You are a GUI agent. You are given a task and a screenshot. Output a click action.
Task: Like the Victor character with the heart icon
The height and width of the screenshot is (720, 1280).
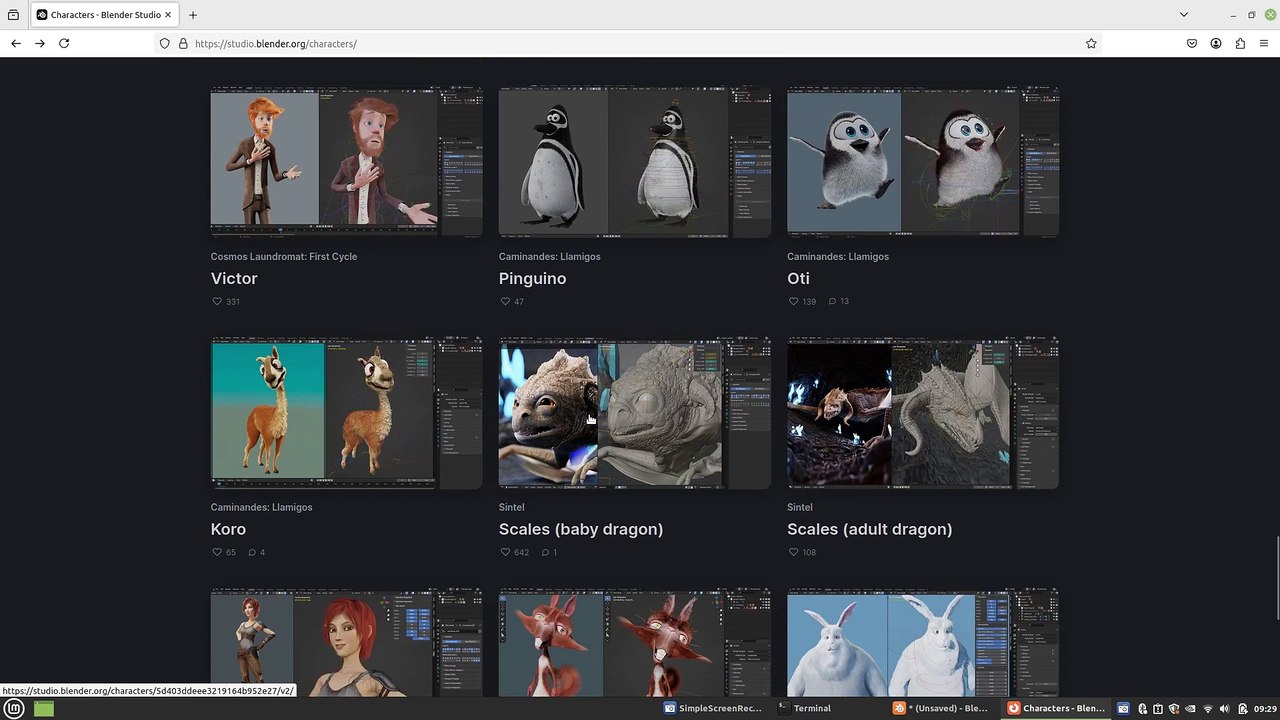pos(217,302)
